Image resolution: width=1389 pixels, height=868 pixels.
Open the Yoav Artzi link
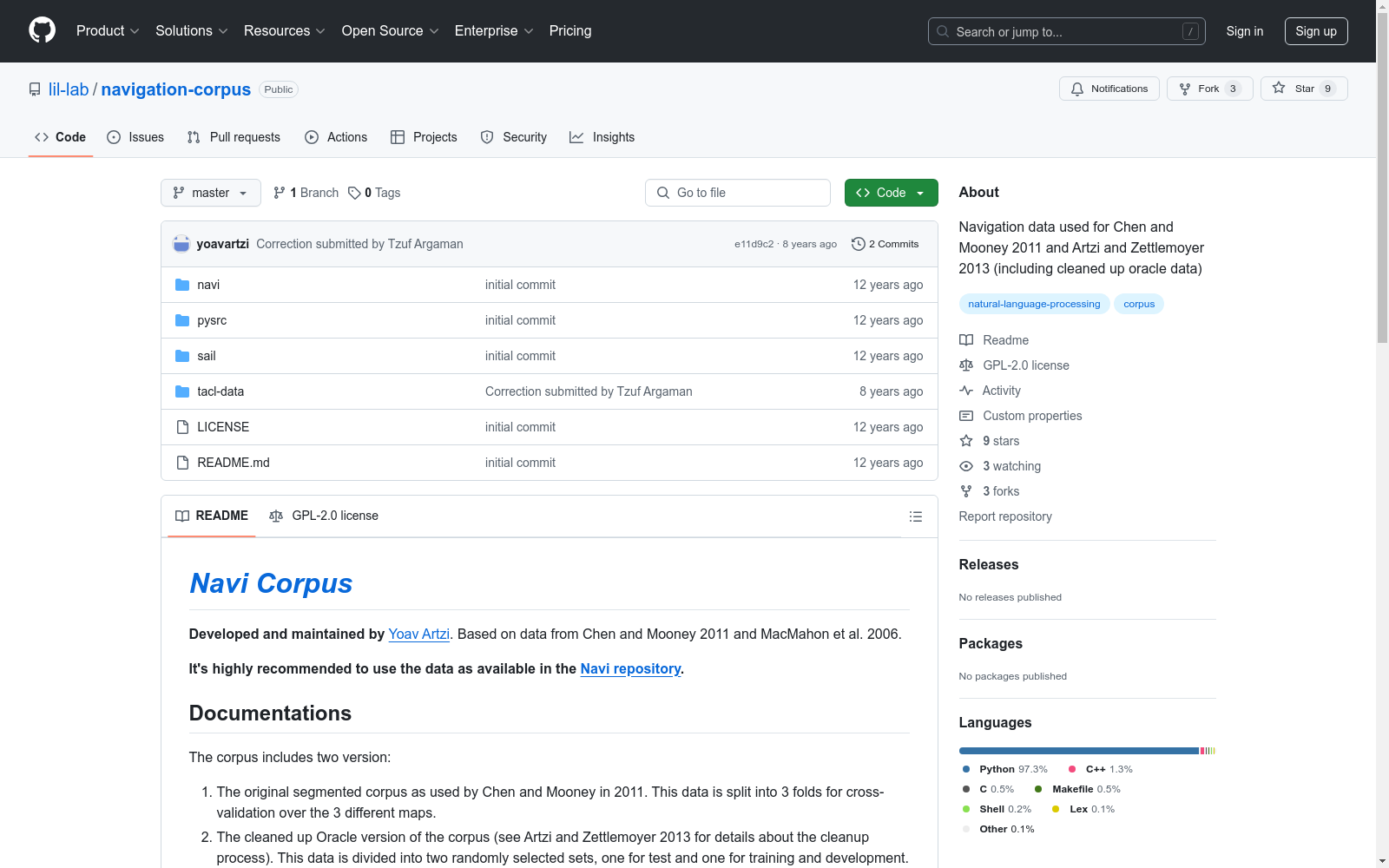pos(419,634)
